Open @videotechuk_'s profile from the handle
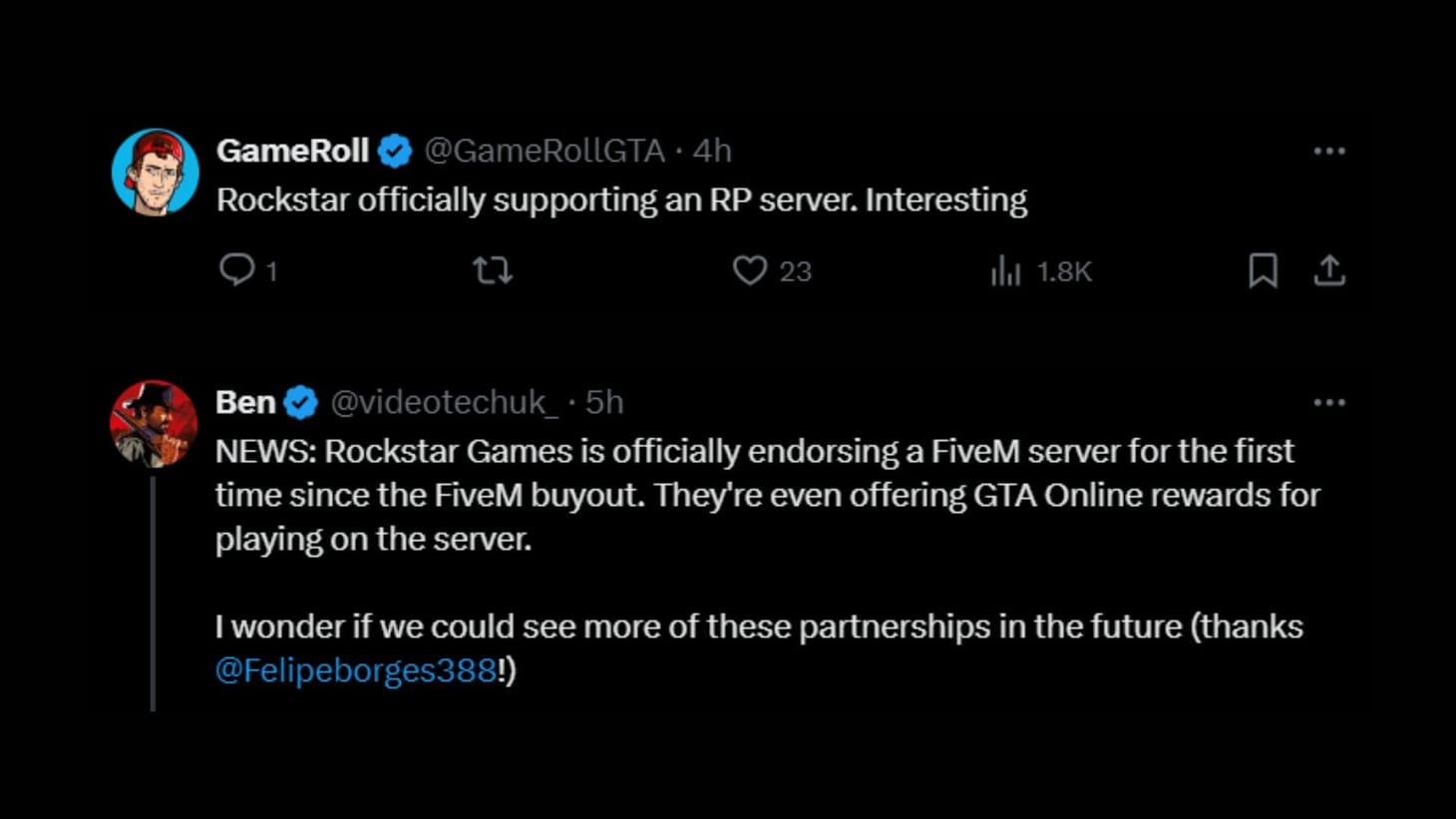This screenshot has height=819, width=1456. (x=442, y=402)
